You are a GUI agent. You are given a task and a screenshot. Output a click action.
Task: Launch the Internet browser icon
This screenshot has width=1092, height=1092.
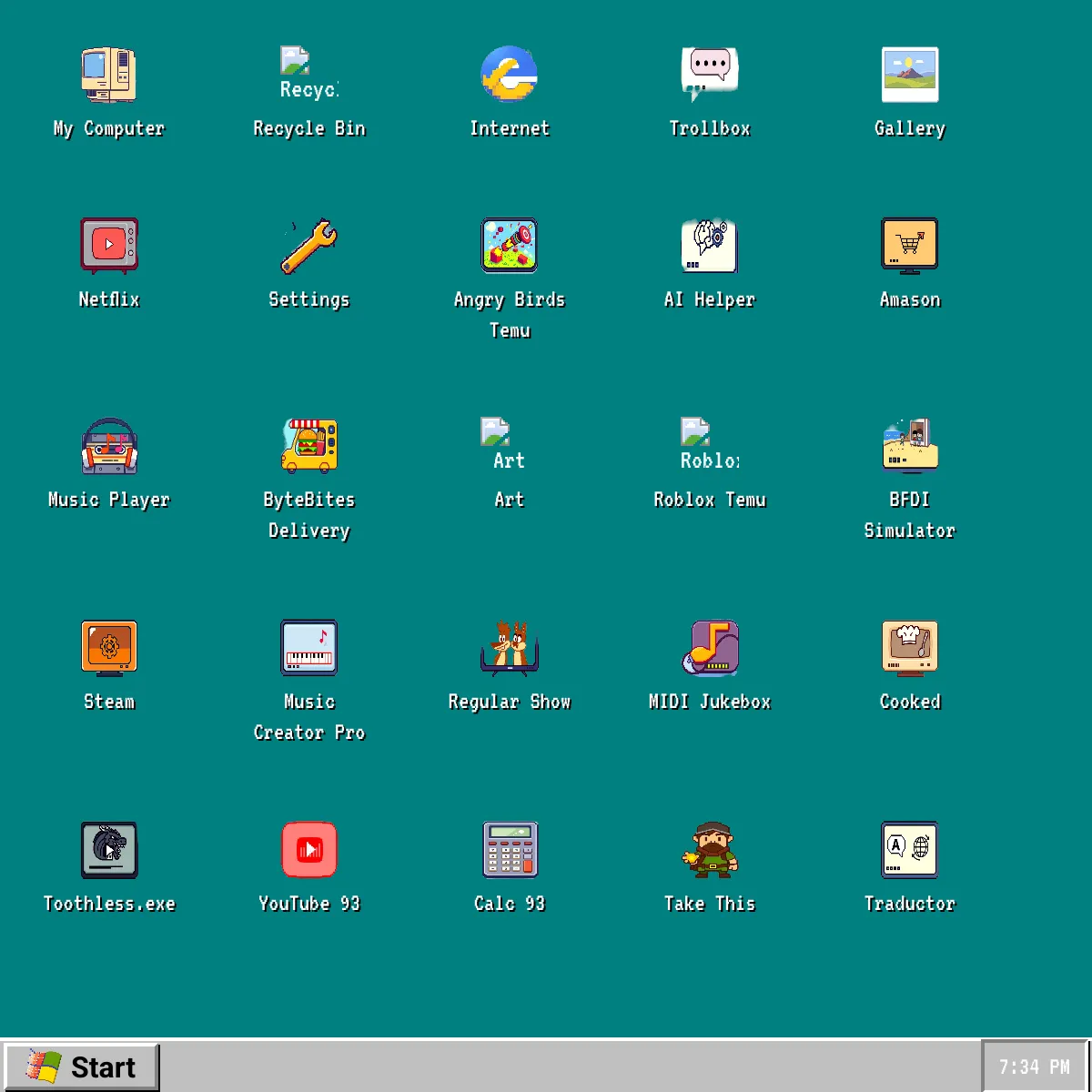tap(510, 75)
